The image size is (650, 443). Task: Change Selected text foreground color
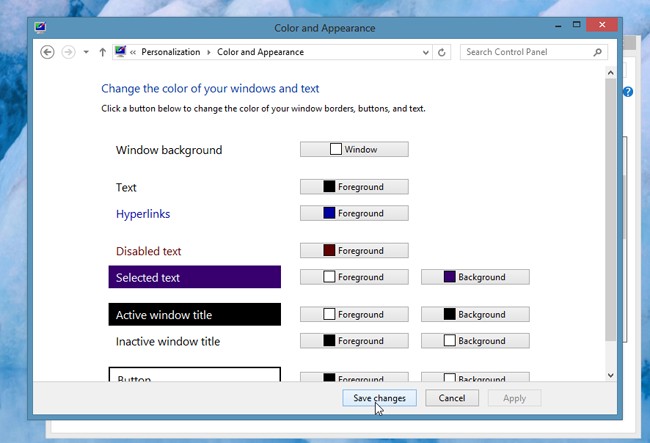354,277
